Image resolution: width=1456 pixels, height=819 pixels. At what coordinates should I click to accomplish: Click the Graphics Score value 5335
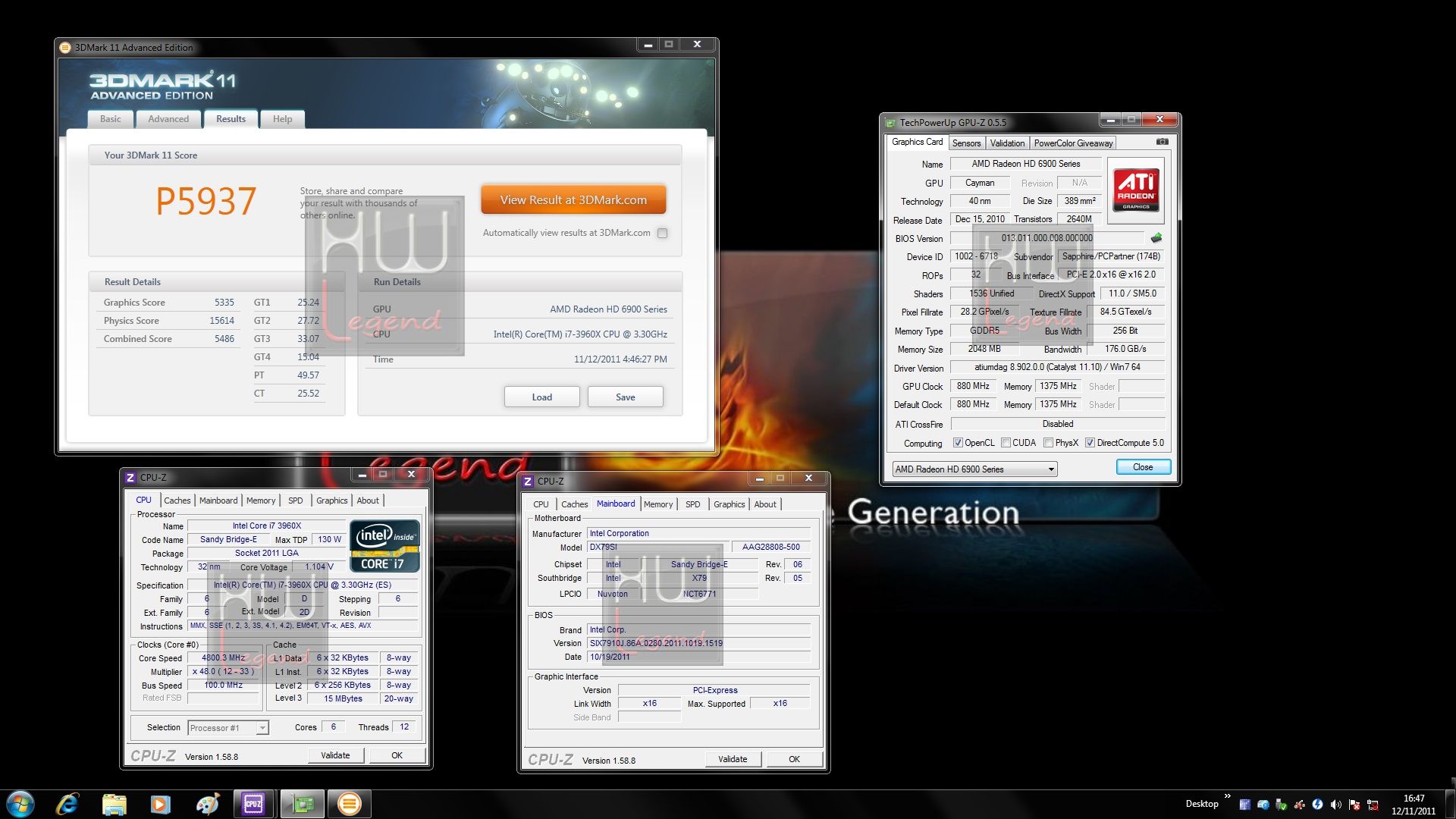(x=224, y=303)
